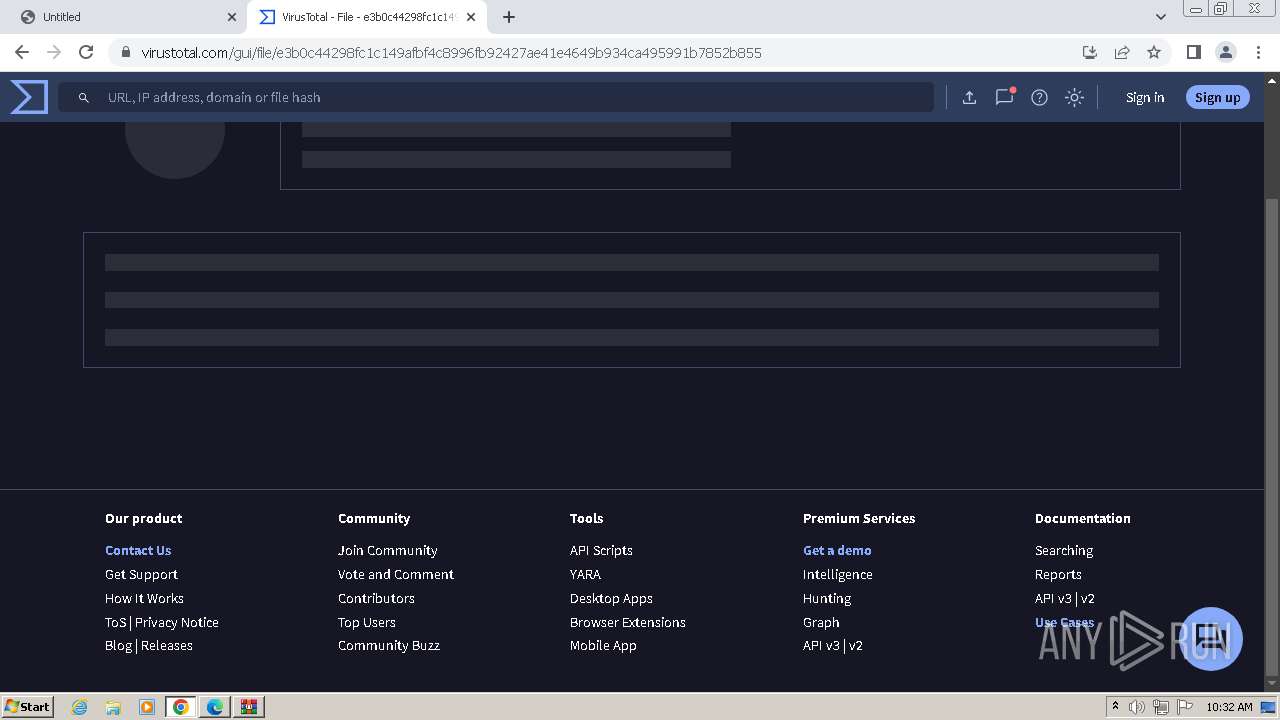The image size is (1280, 720).
Task: Open Microsoft Edge taskbar icon
Action: tap(215, 706)
